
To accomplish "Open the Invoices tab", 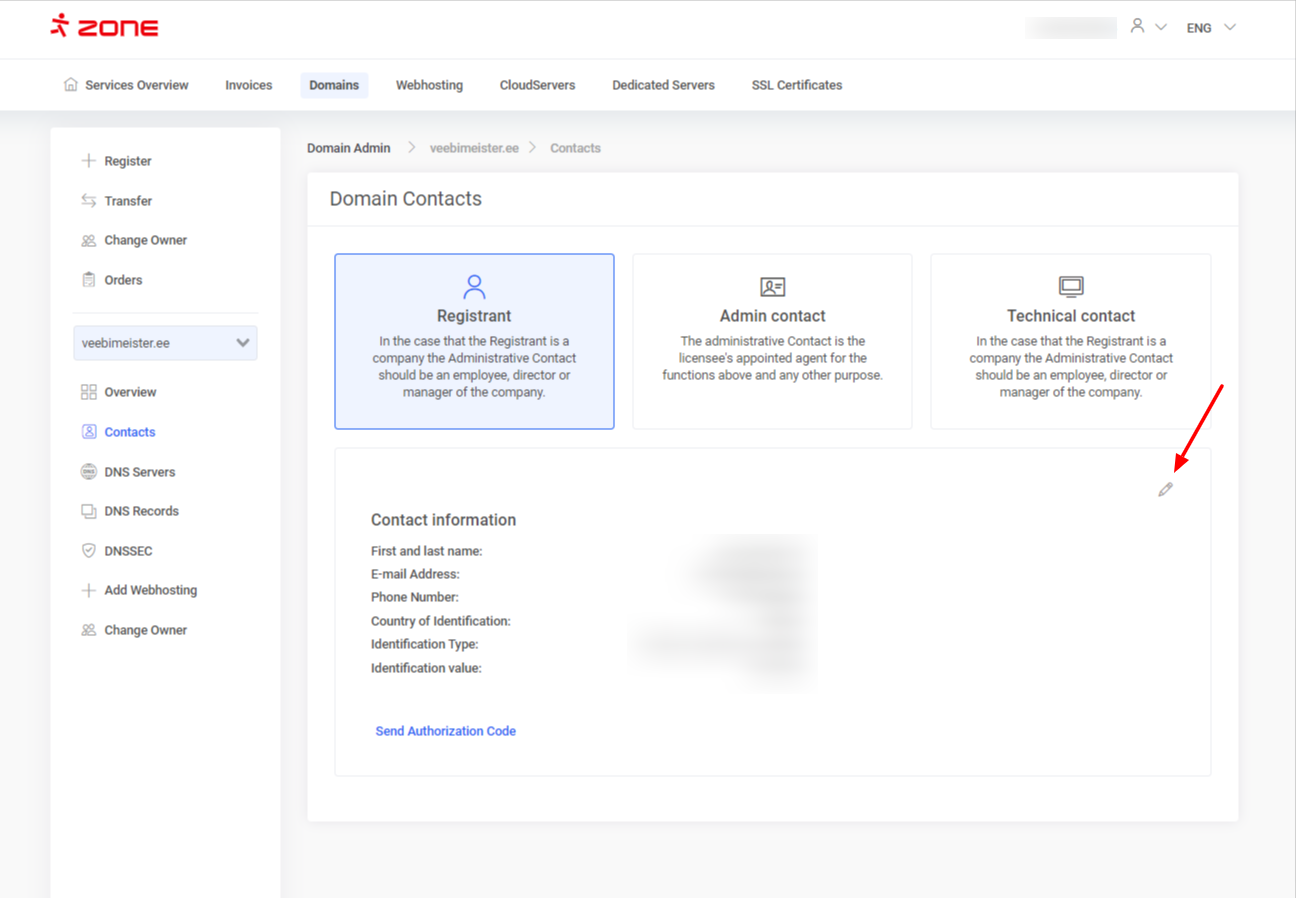I will 248,85.
